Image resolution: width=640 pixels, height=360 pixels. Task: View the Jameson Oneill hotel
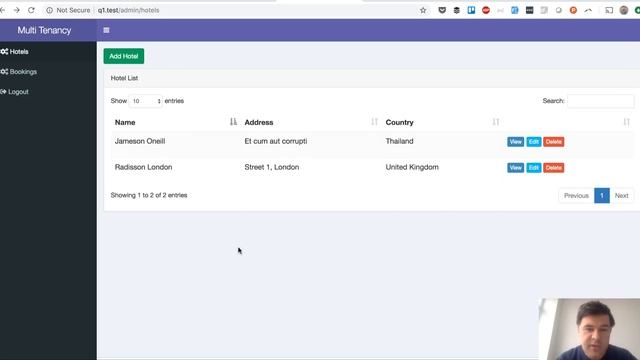pos(516,142)
